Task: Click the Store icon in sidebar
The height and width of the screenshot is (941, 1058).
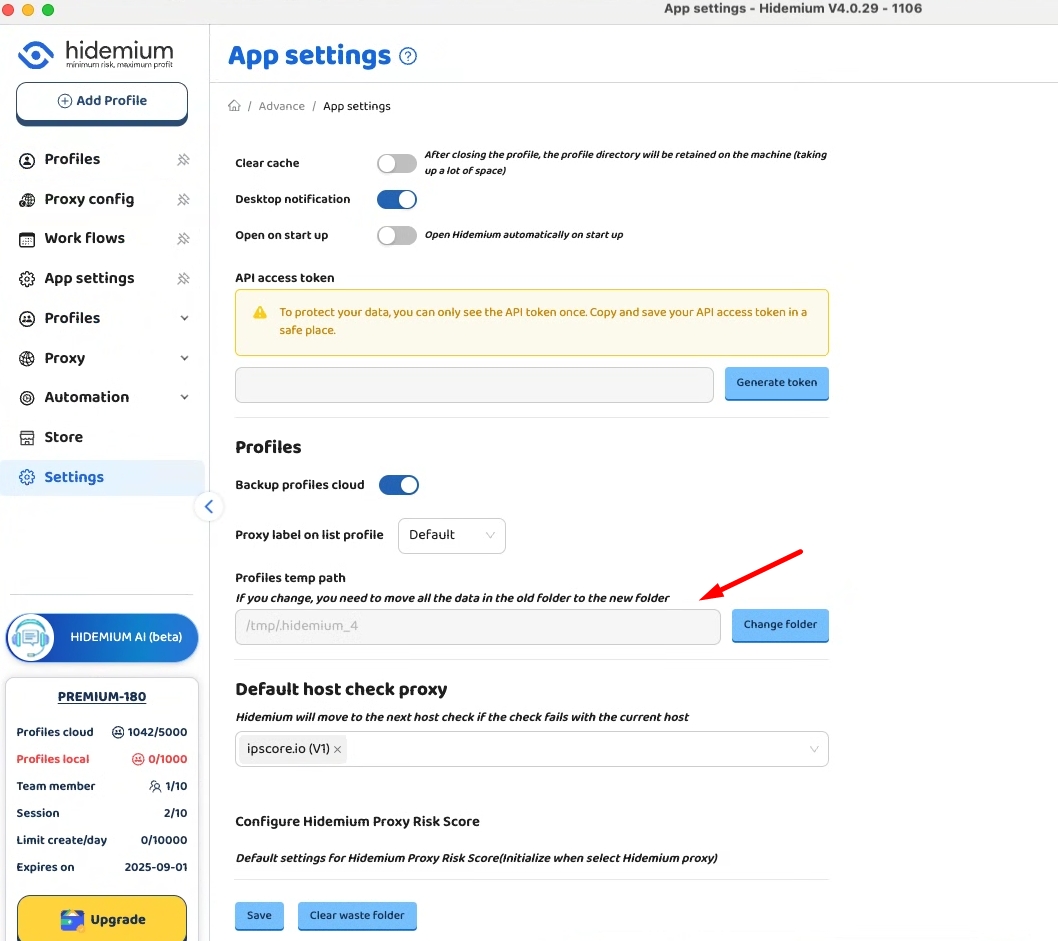Action: click(27, 438)
